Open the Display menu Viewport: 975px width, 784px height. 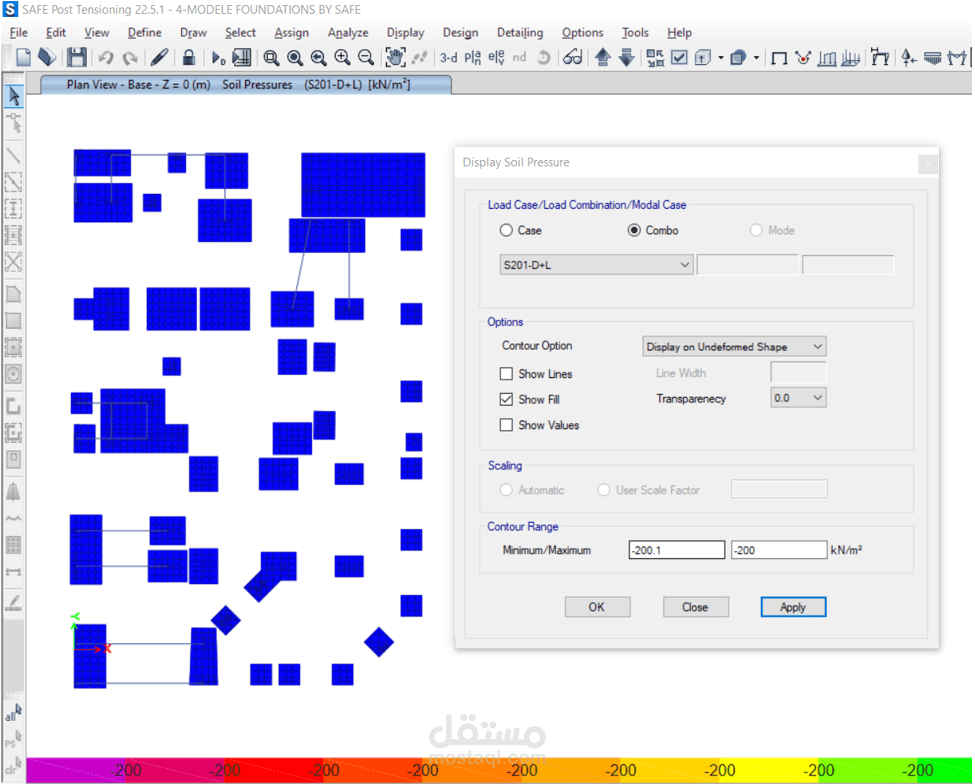(x=405, y=33)
